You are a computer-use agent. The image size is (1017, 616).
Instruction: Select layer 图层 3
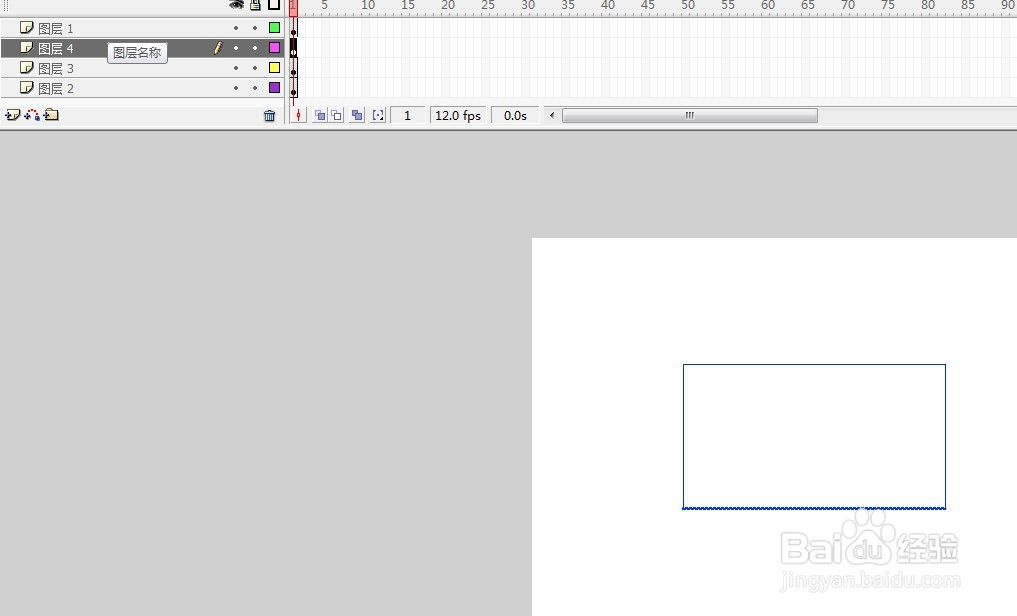tap(142, 68)
